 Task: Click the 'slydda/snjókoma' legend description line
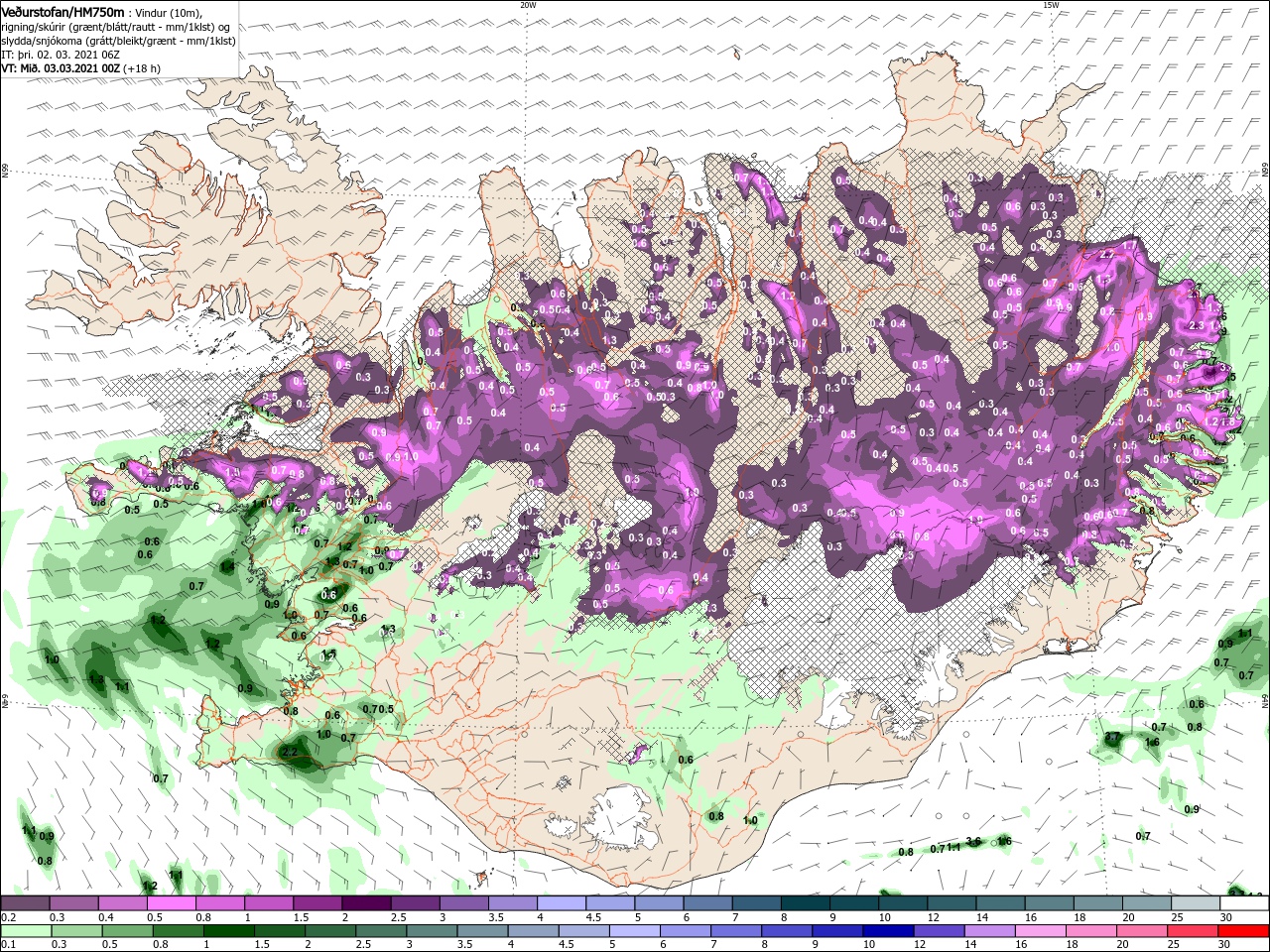[x=118, y=41]
